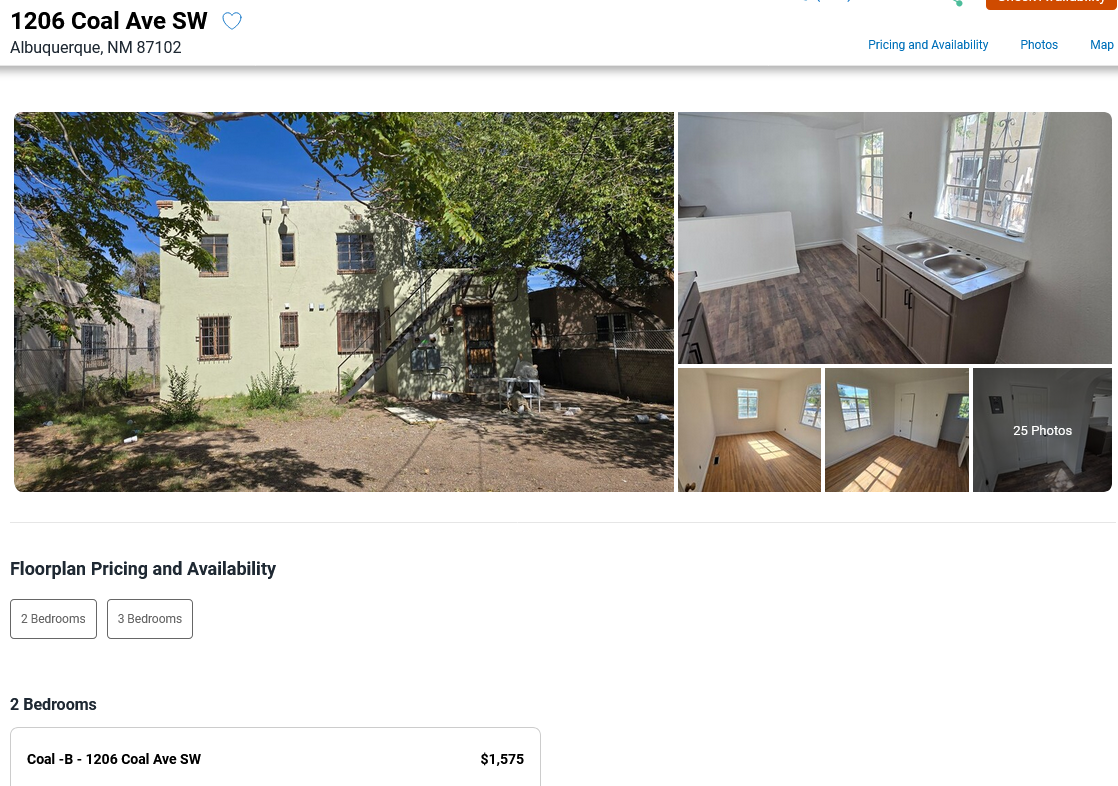This screenshot has height=786, width=1118.
Task: View the room photo with white door
Action: [x=897, y=430]
